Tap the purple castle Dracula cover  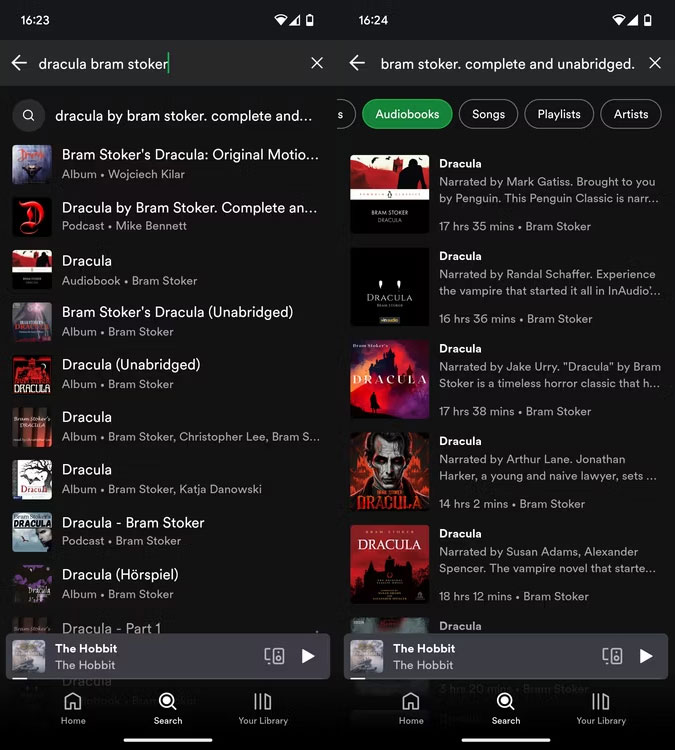pyautogui.click(x=389, y=379)
